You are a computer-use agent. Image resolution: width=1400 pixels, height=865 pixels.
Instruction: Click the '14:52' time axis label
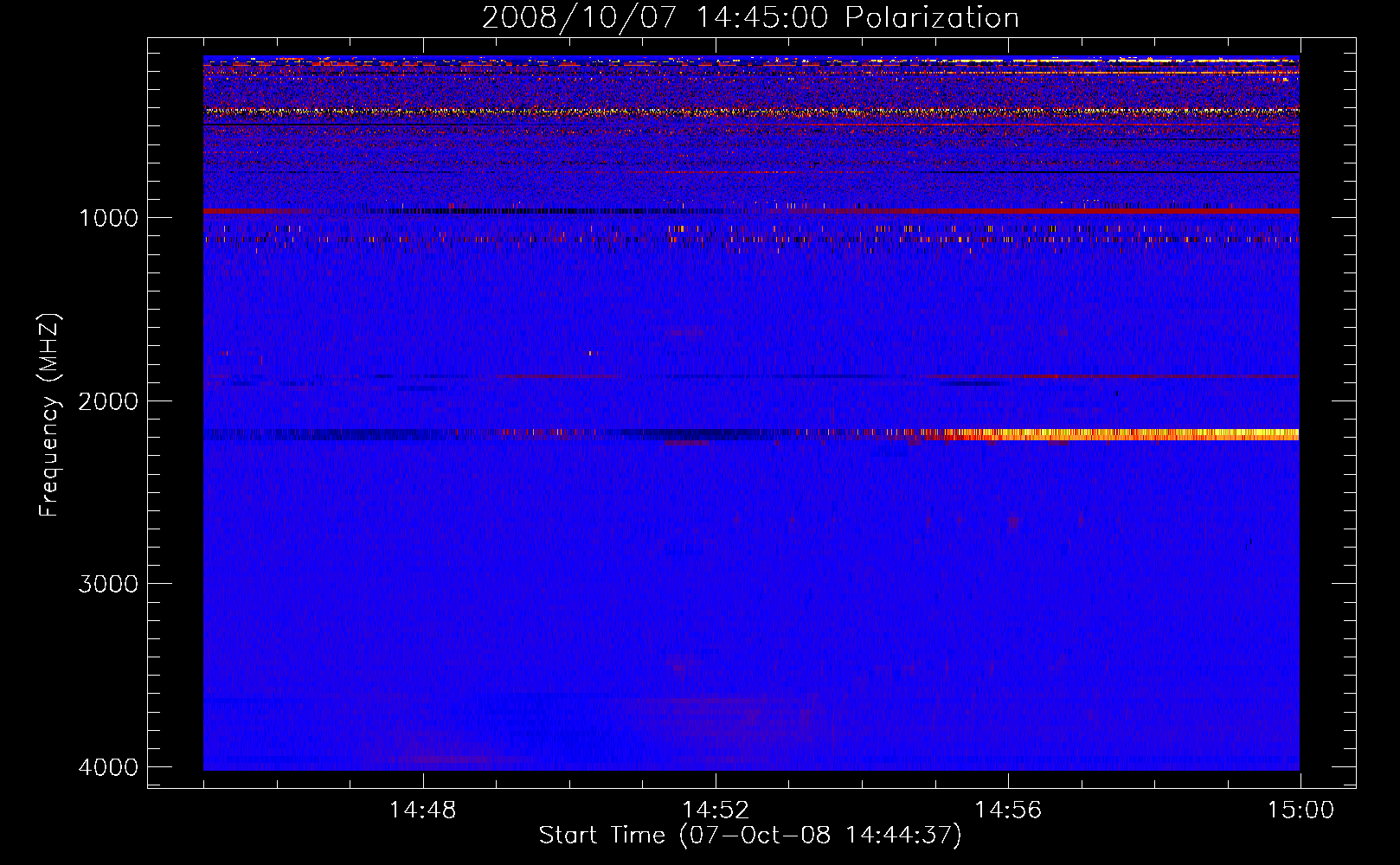pos(715,811)
